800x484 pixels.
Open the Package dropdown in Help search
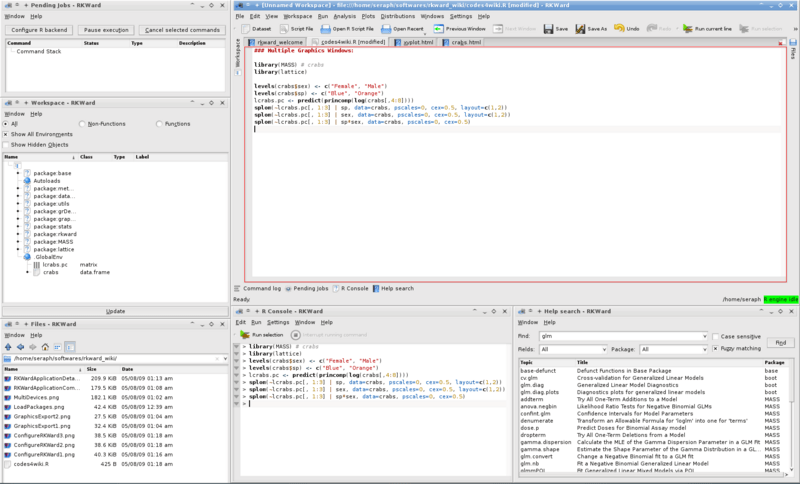673,350
